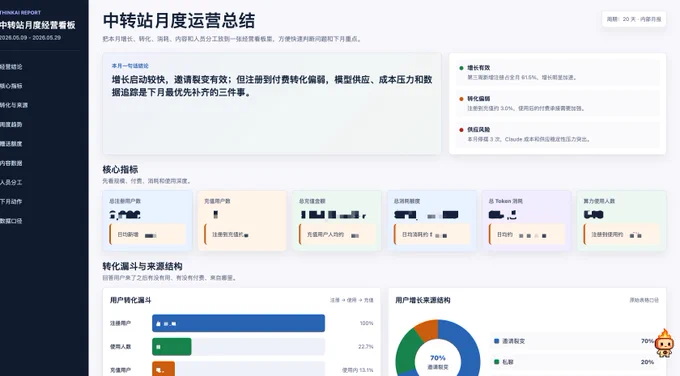Click the orange segment of the donut chart

(427, 329)
